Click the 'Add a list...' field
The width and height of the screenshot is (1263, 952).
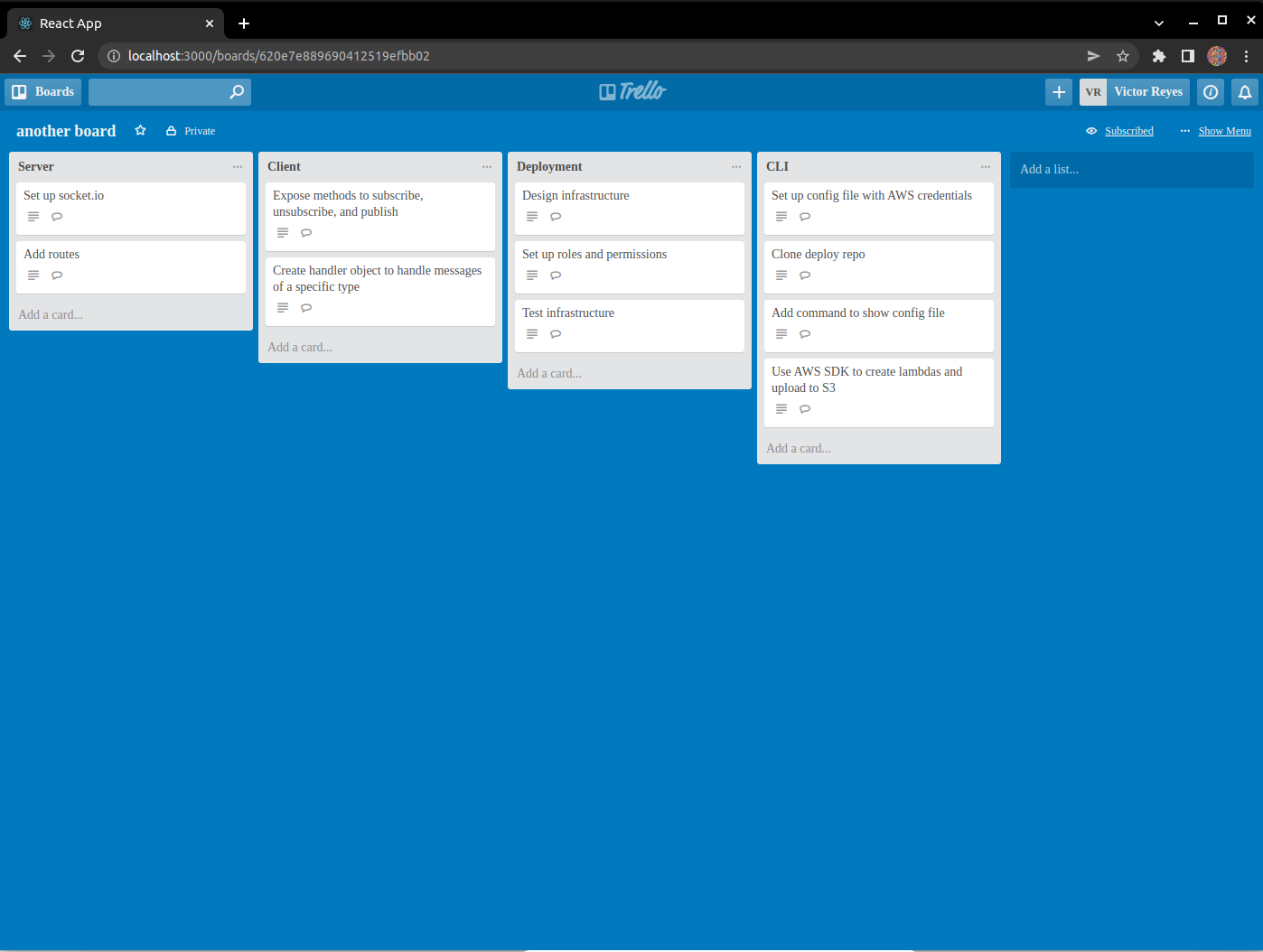pyautogui.click(x=1131, y=170)
